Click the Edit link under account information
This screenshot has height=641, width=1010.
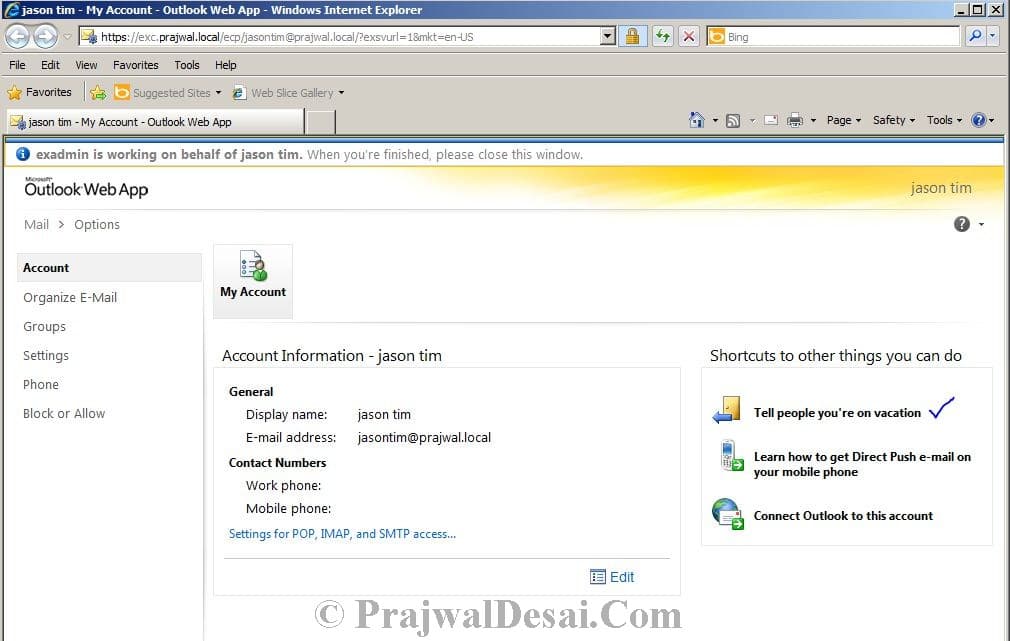point(622,577)
